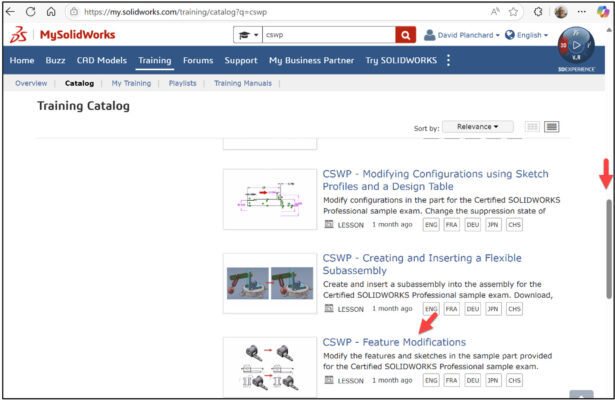Switch to list view layout icon
This screenshot has height=400, width=615.
tap(551, 127)
